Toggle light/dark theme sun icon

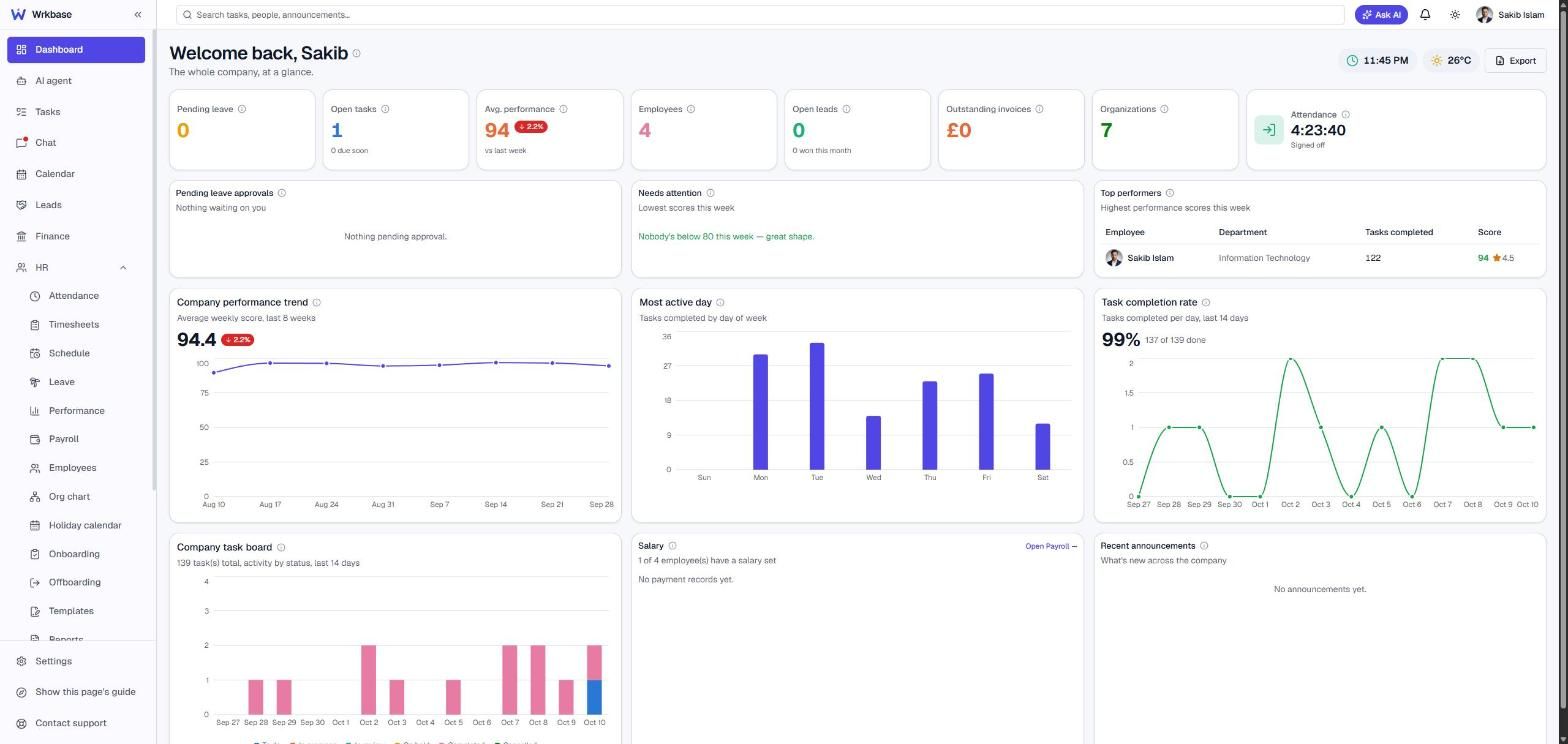click(1455, 15)
